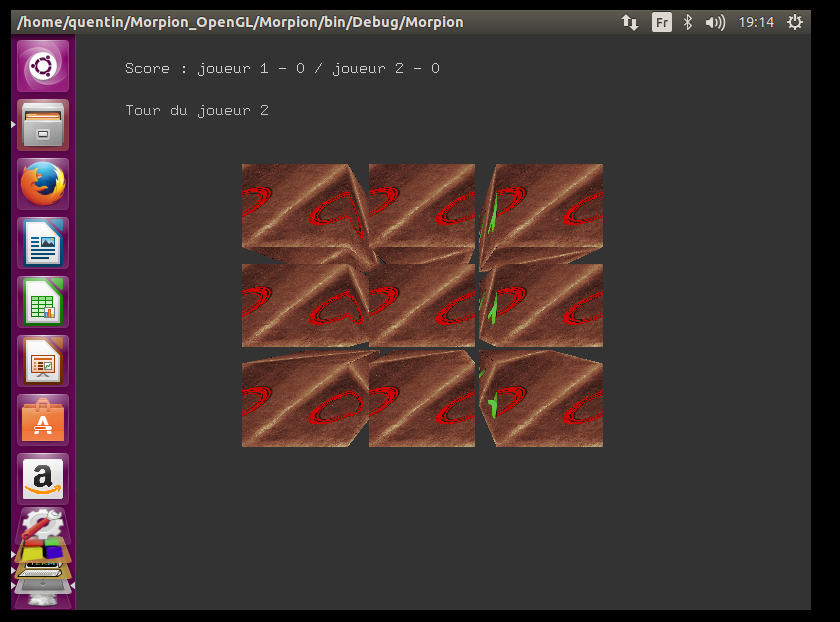Select the center game board tile
Screen dimensions: 840x622
[422, 305]
